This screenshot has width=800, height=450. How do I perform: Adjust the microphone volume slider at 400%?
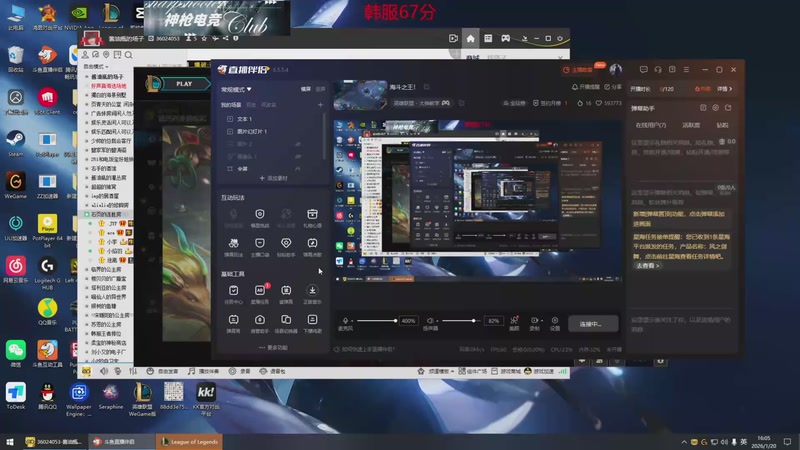(x=377, y=320)
